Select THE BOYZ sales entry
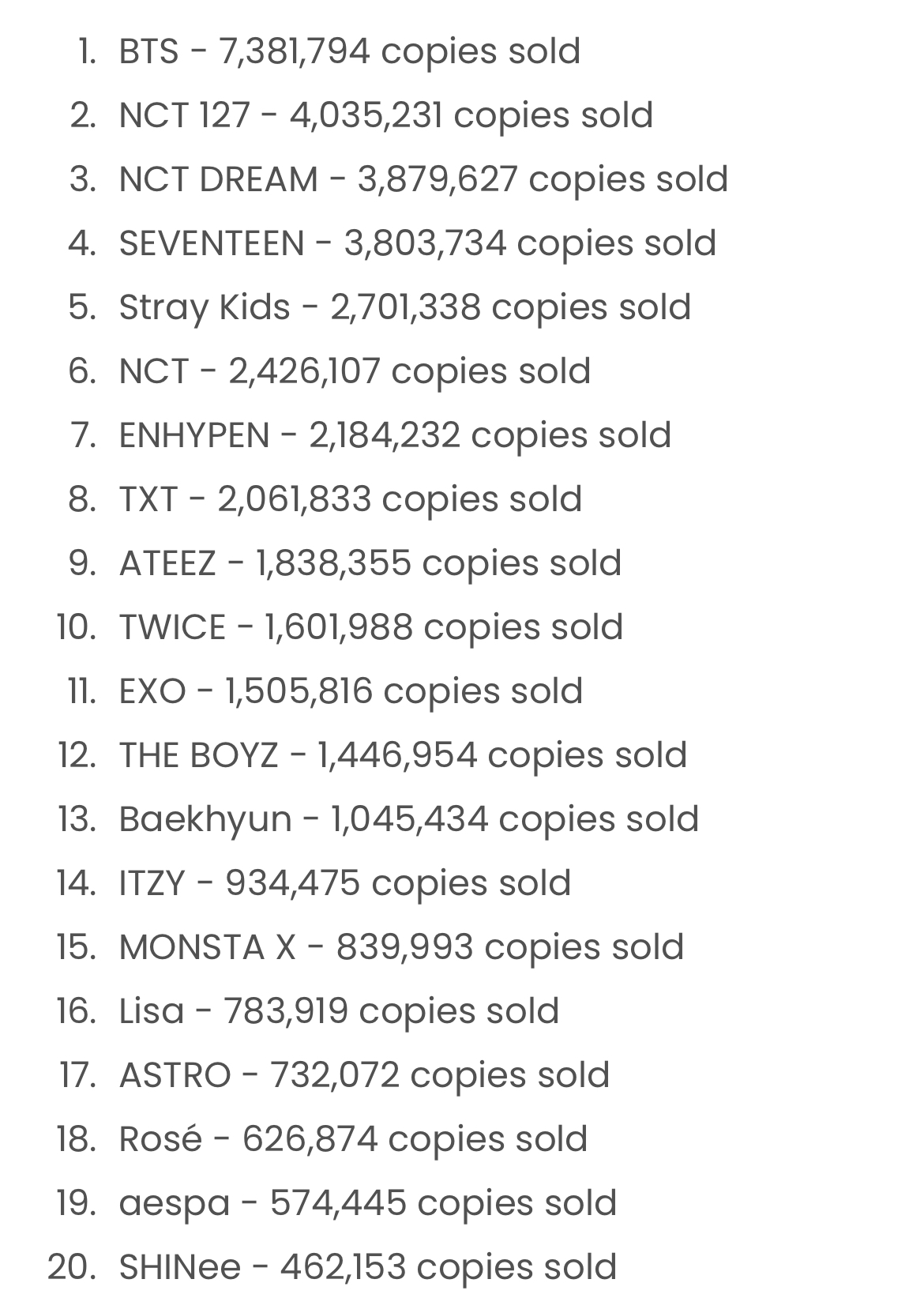The height and width of the screenshot is (1298, 924). point(403,756)
